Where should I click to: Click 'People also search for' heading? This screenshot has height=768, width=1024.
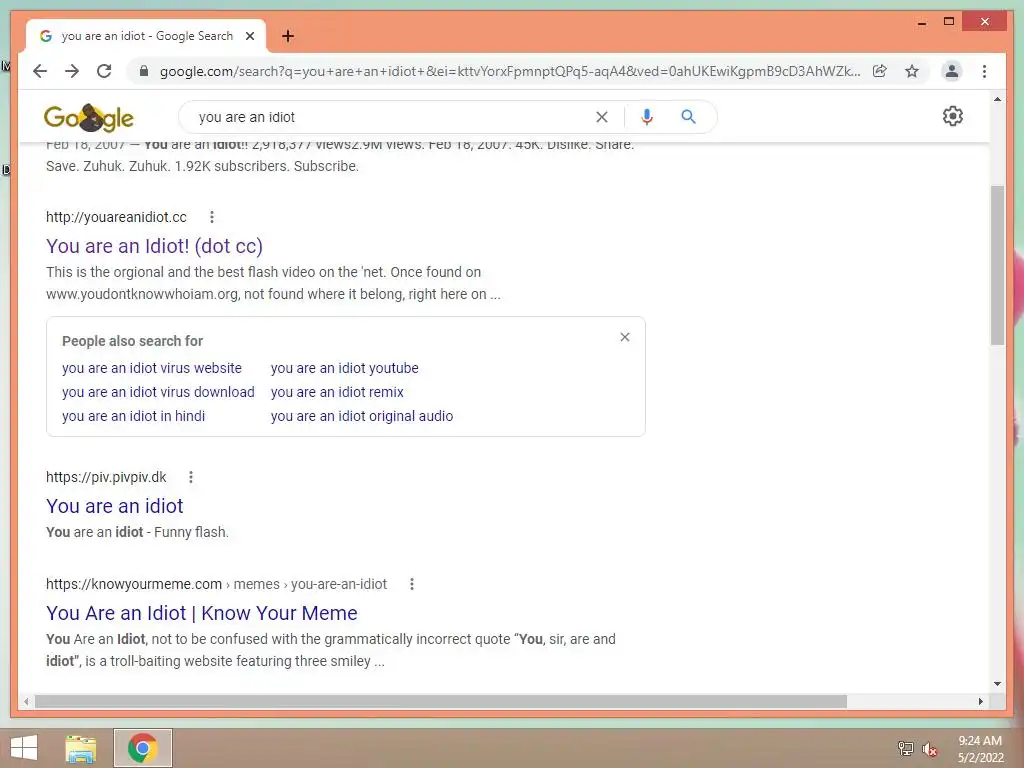pos(133,341)
